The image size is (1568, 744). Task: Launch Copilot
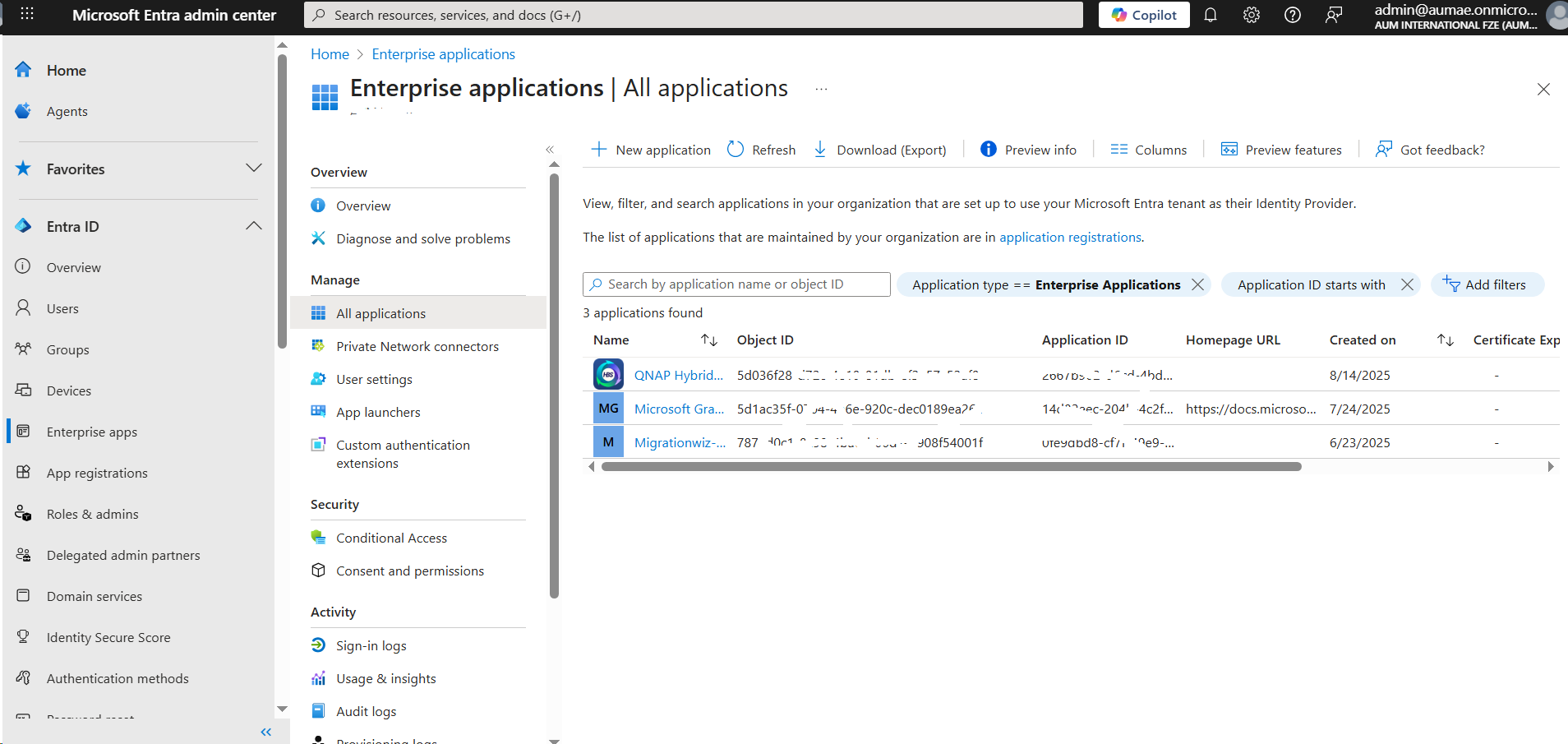coord(1144,15)
